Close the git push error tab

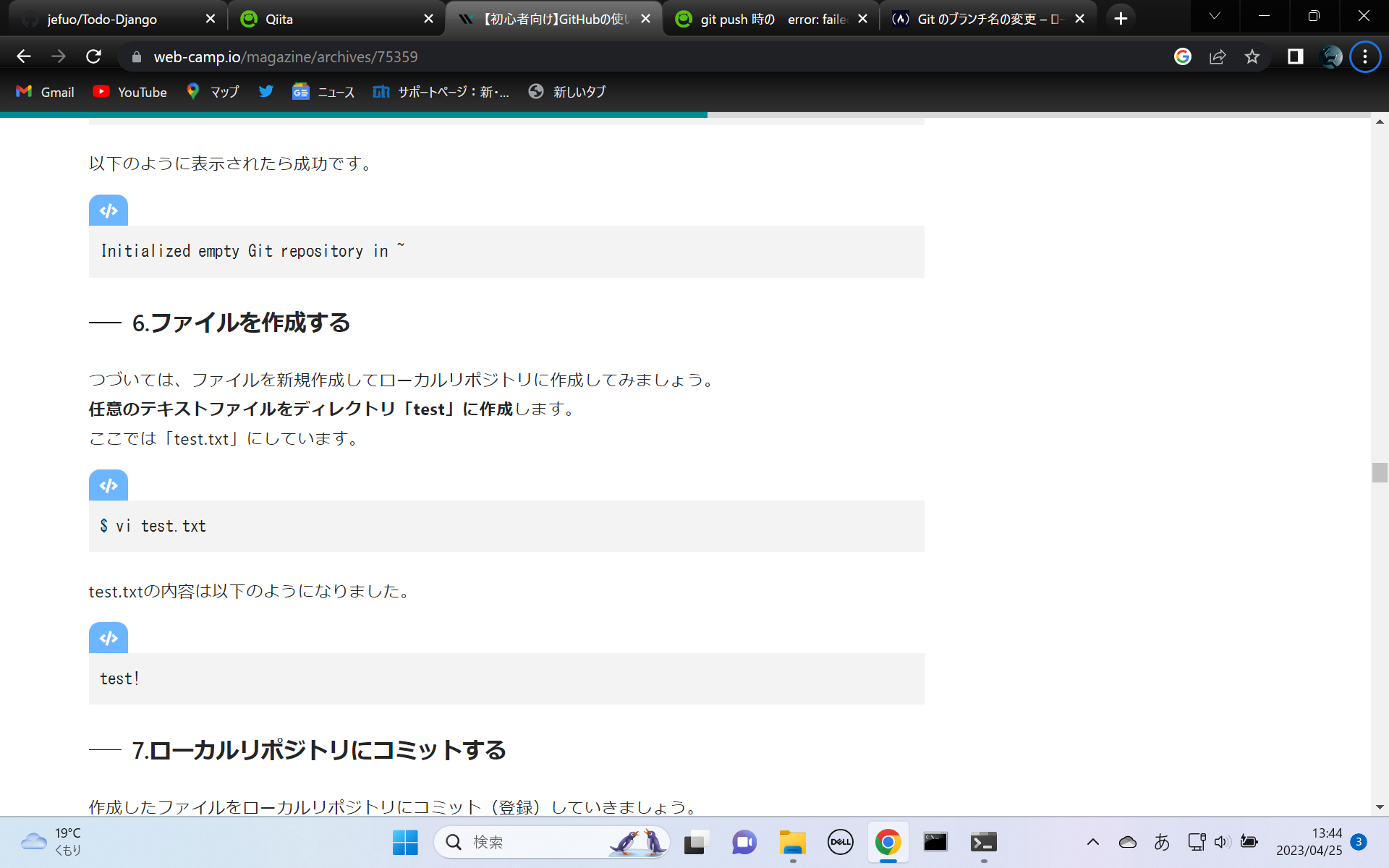click(x=863, y=19)
